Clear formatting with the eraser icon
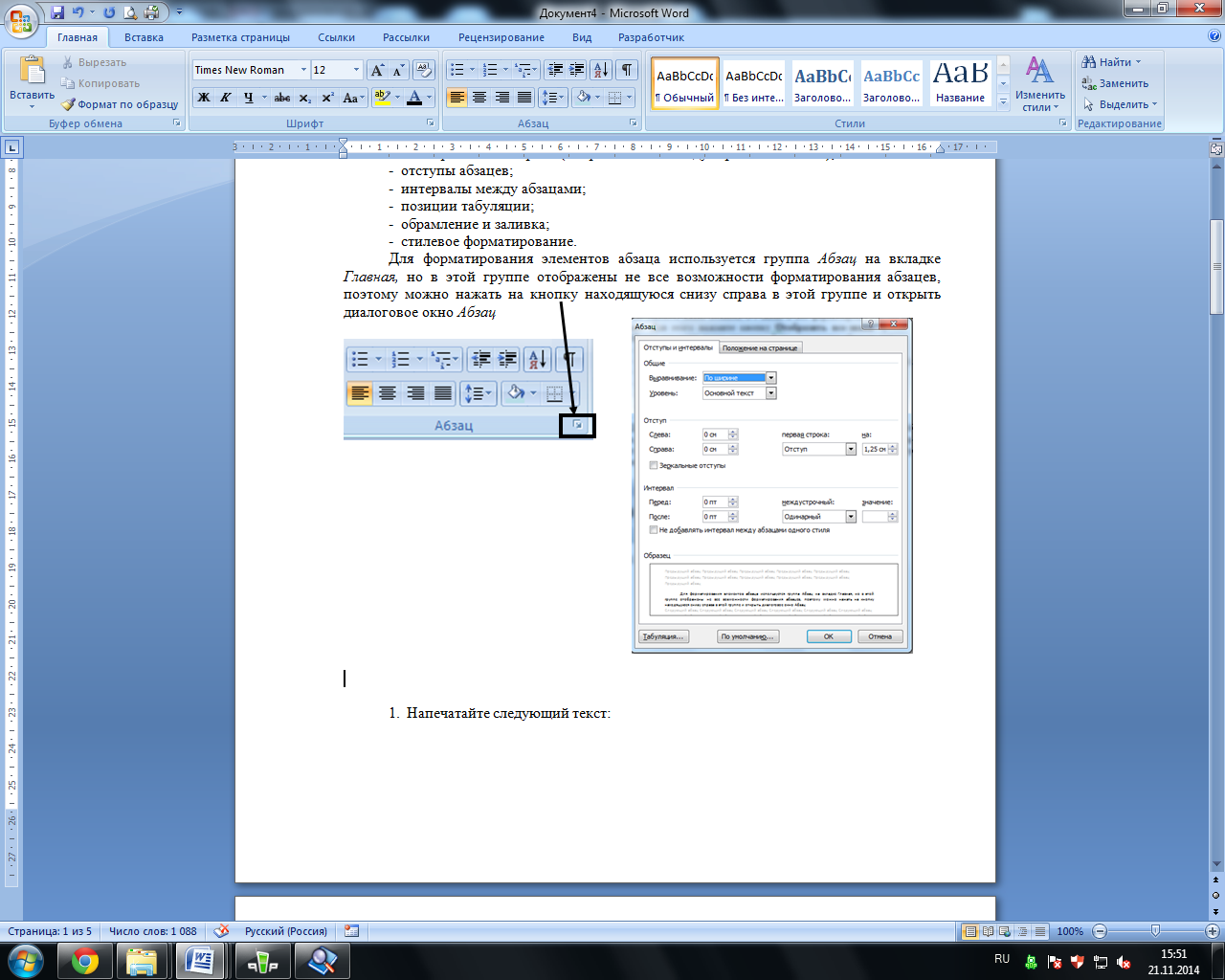 pos(424,70)
